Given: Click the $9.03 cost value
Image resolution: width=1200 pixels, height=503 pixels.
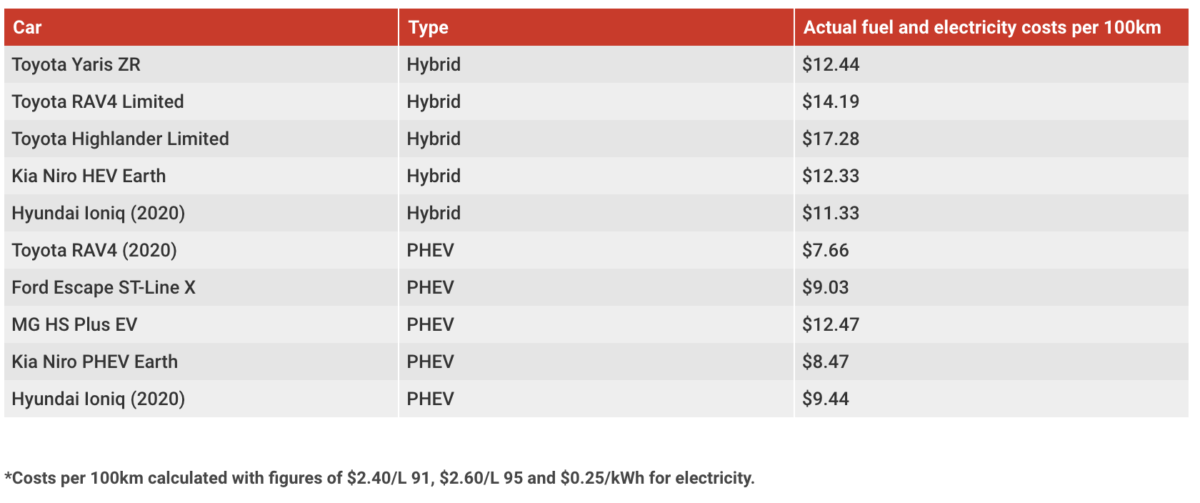Looking at the screenshot, I should coord(826,287).
